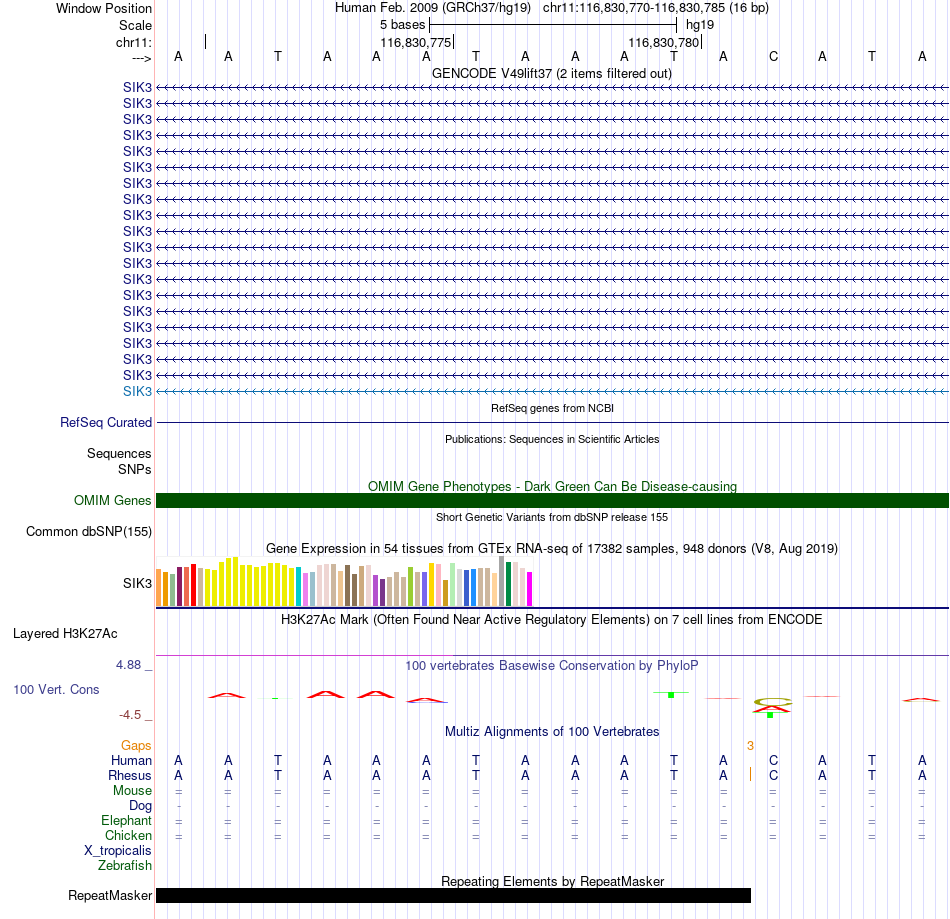Click the orange Rhesus insertion marker
This screenshot has width=950, height=919.
tap(751, 774)
